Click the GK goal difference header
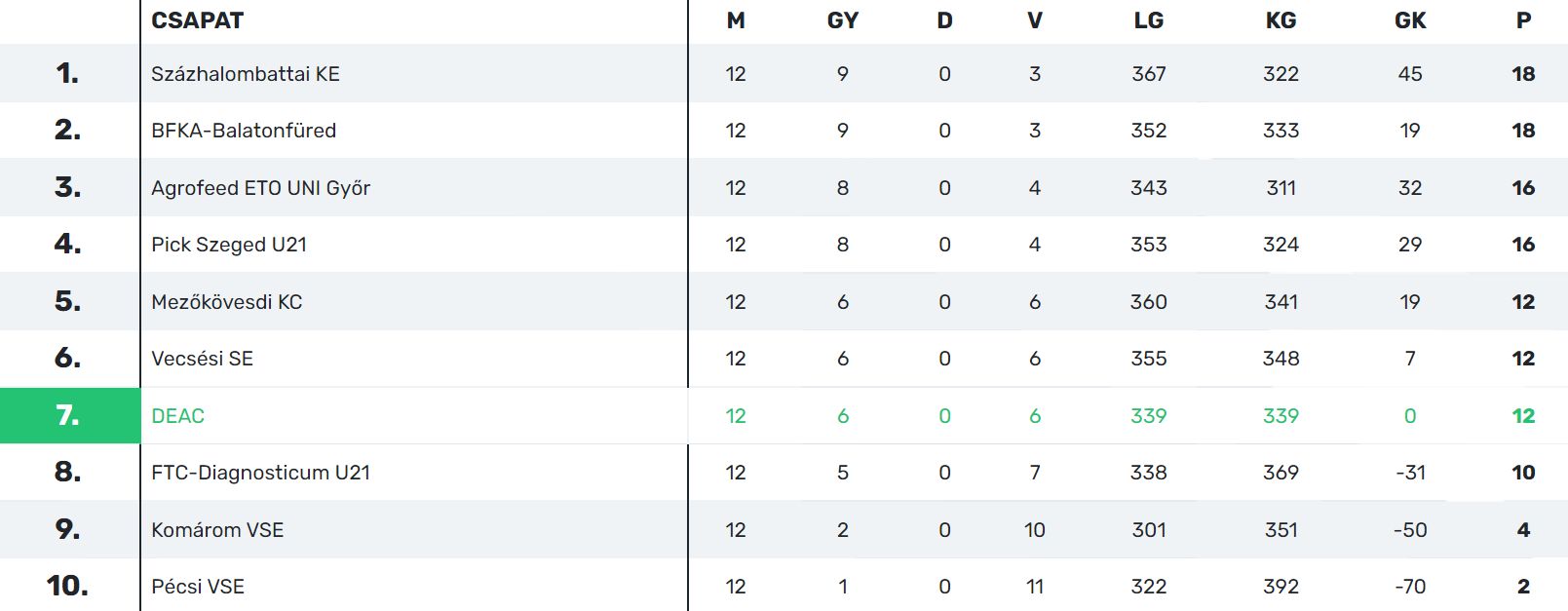 coord(1409,20)
